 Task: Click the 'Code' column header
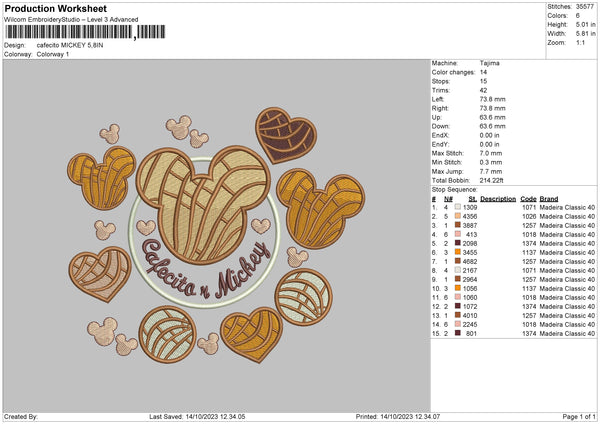pos(528,199)
